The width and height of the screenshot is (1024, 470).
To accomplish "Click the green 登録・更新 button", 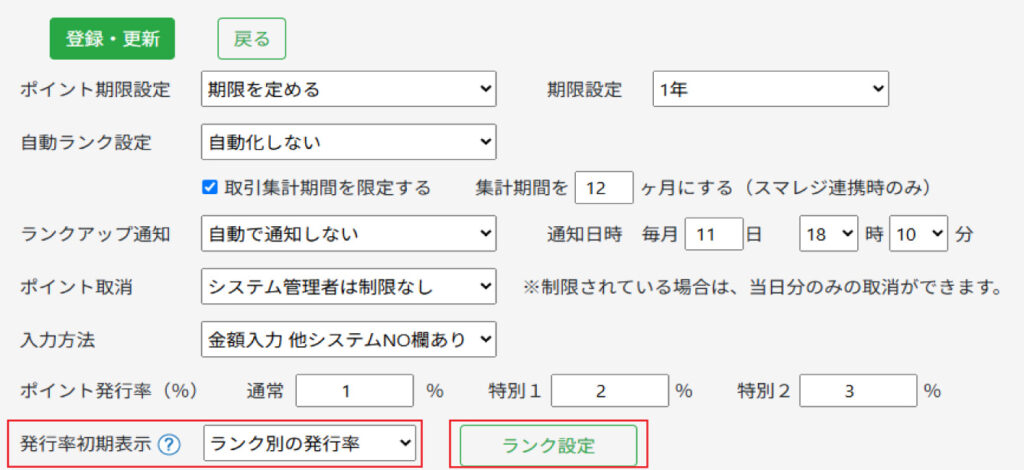I will point(112,39).
